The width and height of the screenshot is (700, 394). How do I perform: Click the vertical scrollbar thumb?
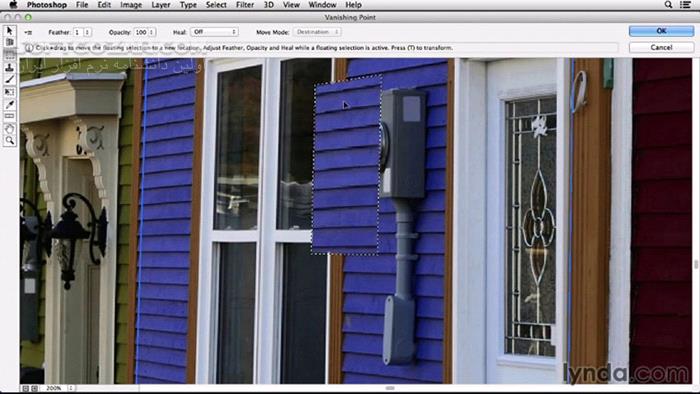pos(696,264)
